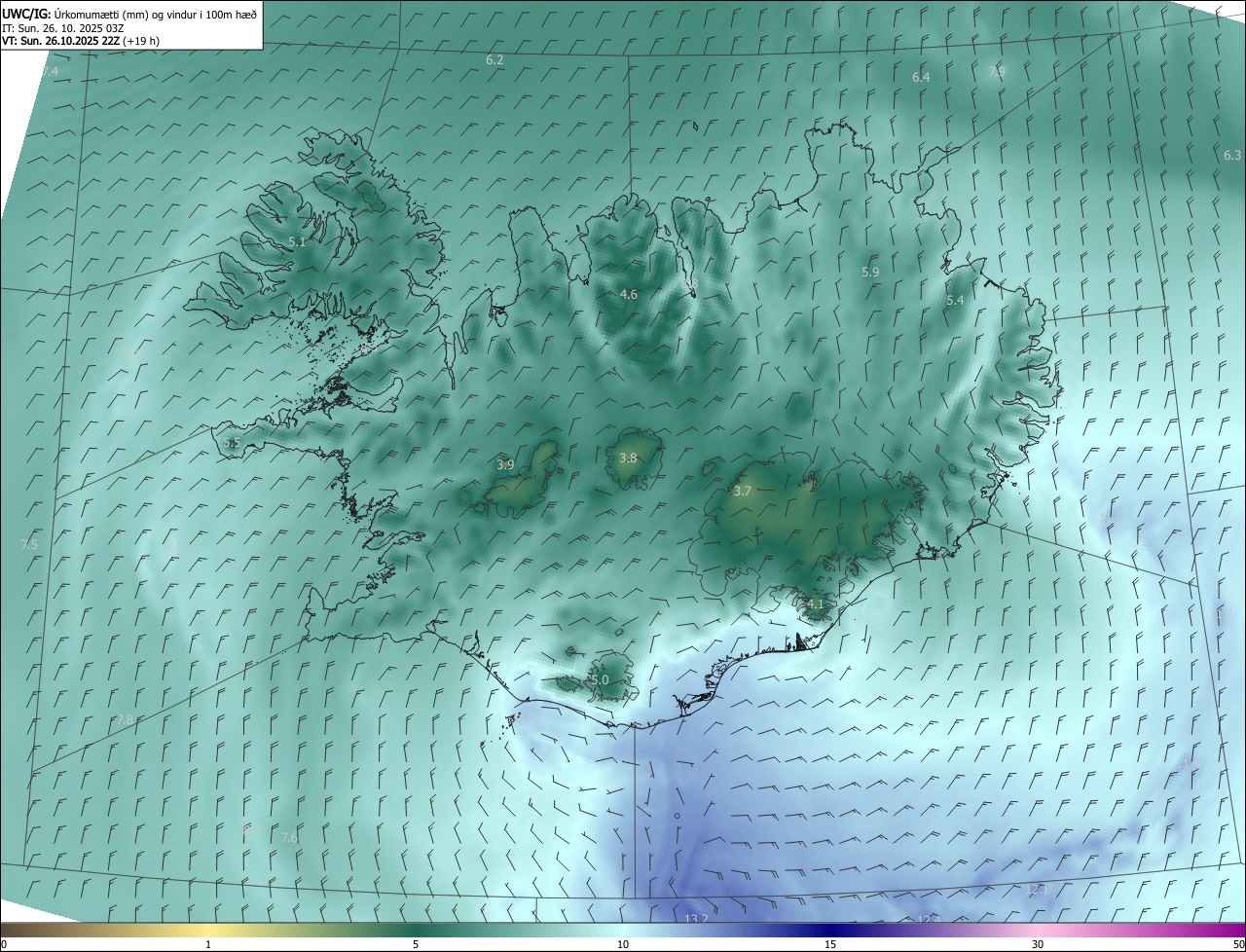Click the 7.5 value near the left edge
Viewport: 1246px width, 952px height.
[x=29, y=544]
